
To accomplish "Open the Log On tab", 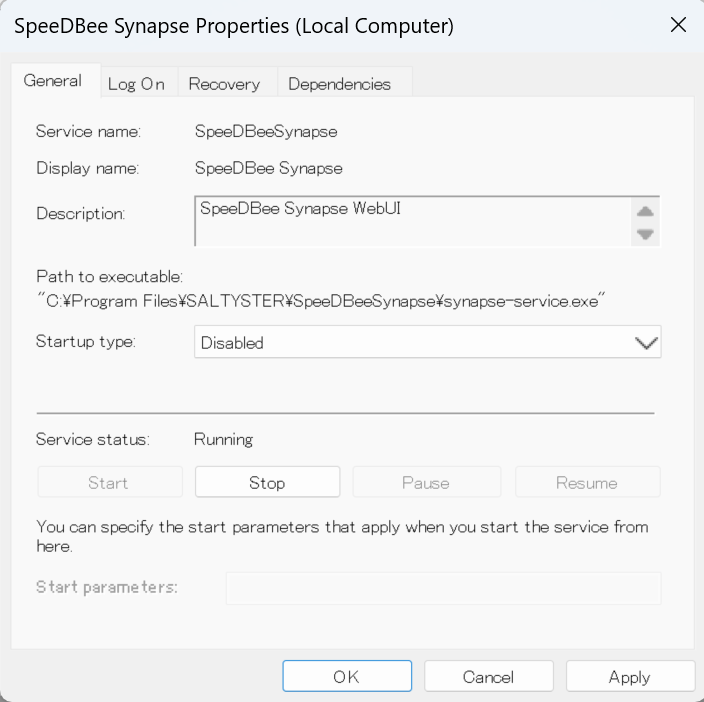I will pos(136,84).
